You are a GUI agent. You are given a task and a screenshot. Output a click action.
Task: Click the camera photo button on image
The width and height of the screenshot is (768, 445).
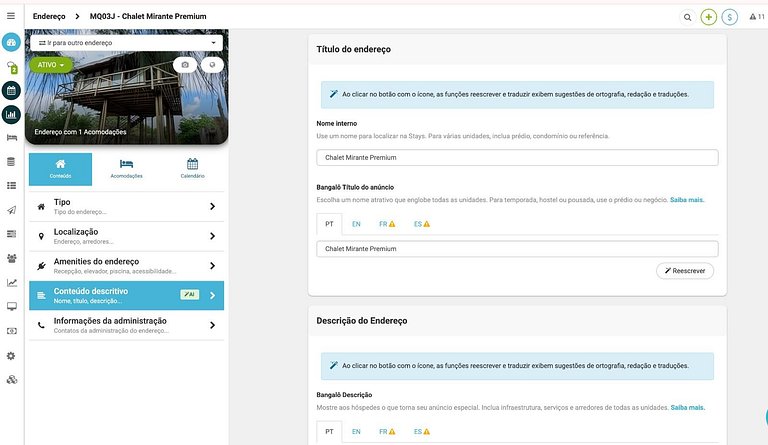(x=185, y=65)
